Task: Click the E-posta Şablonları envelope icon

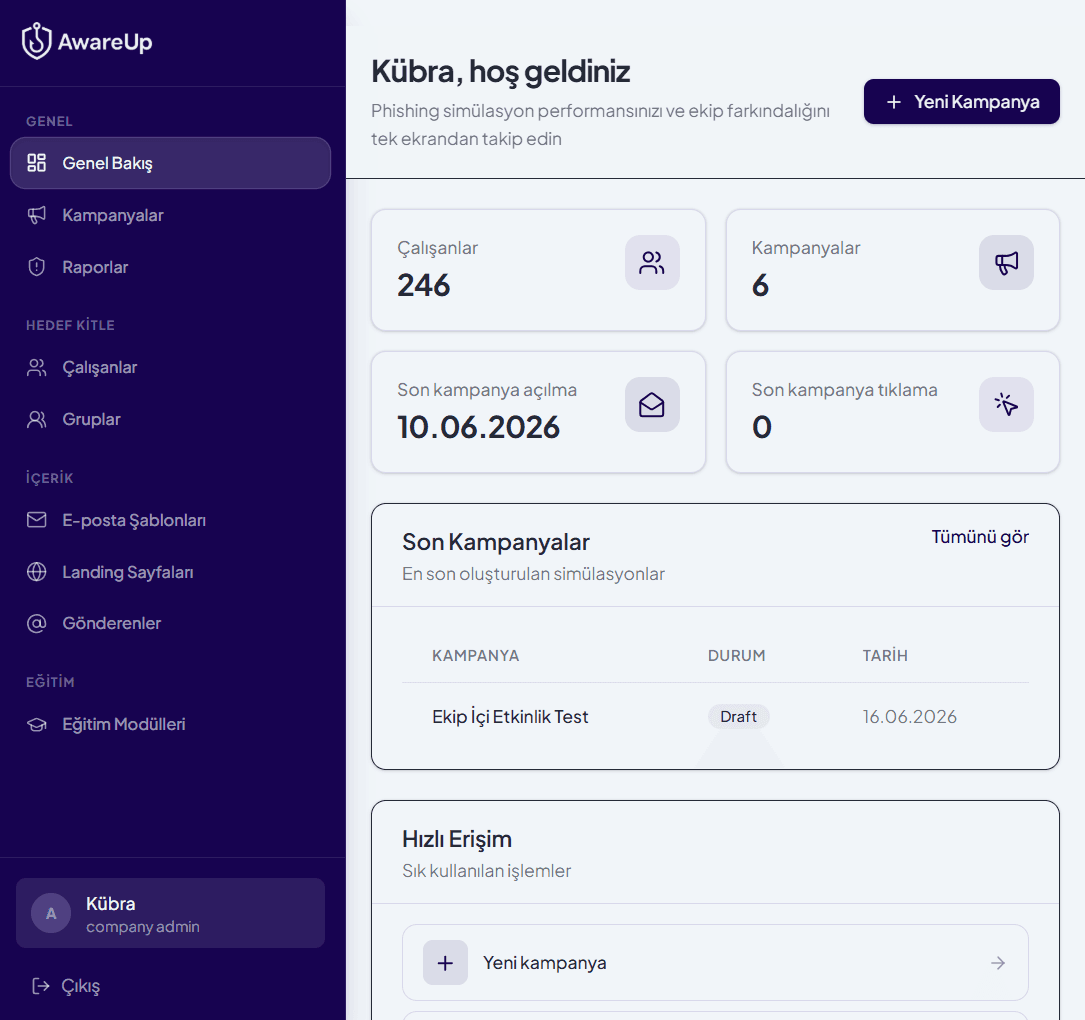Action: pyautogui.click(x=37, y=520)
